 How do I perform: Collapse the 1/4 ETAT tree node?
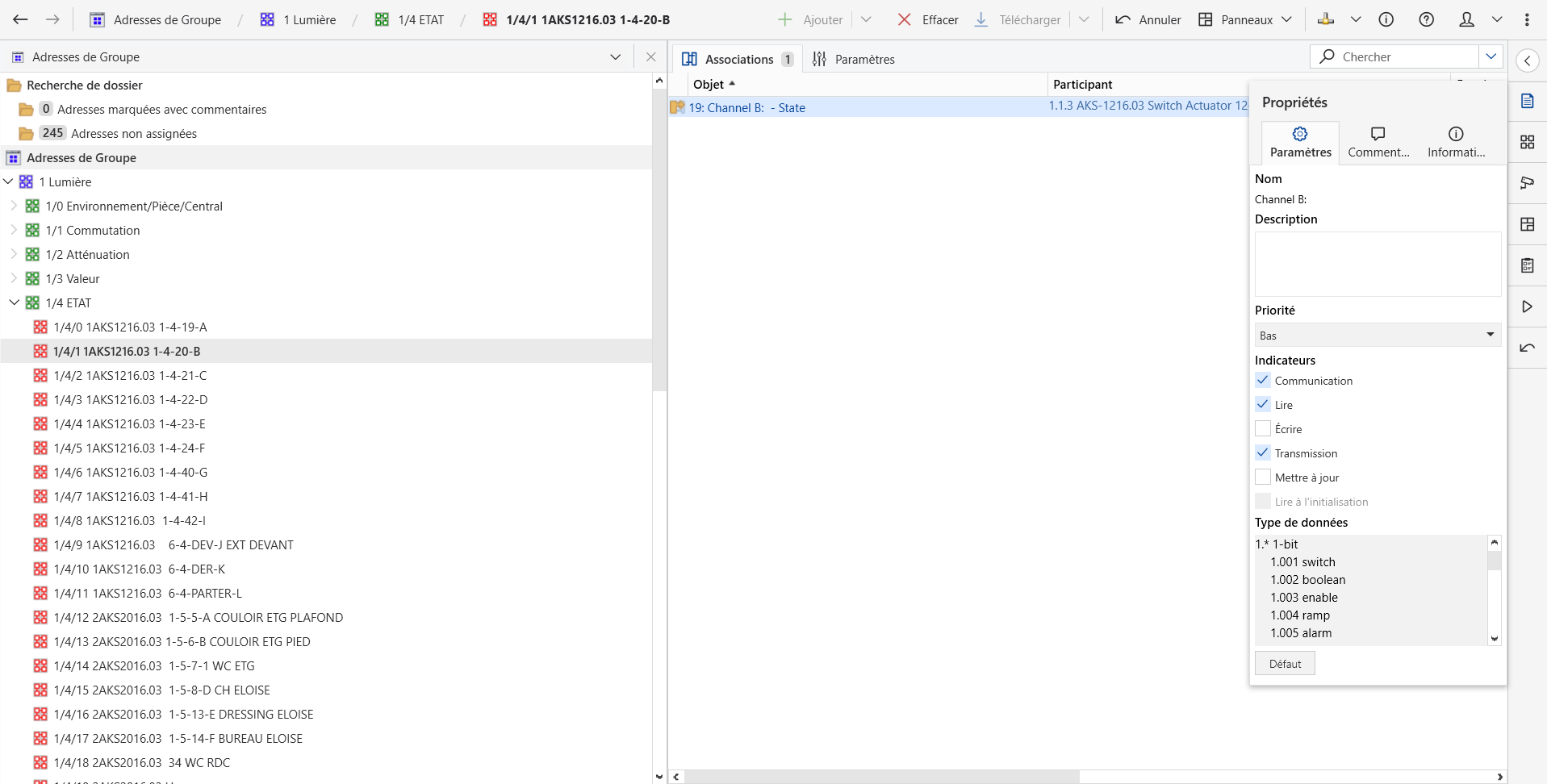(14, 302)
